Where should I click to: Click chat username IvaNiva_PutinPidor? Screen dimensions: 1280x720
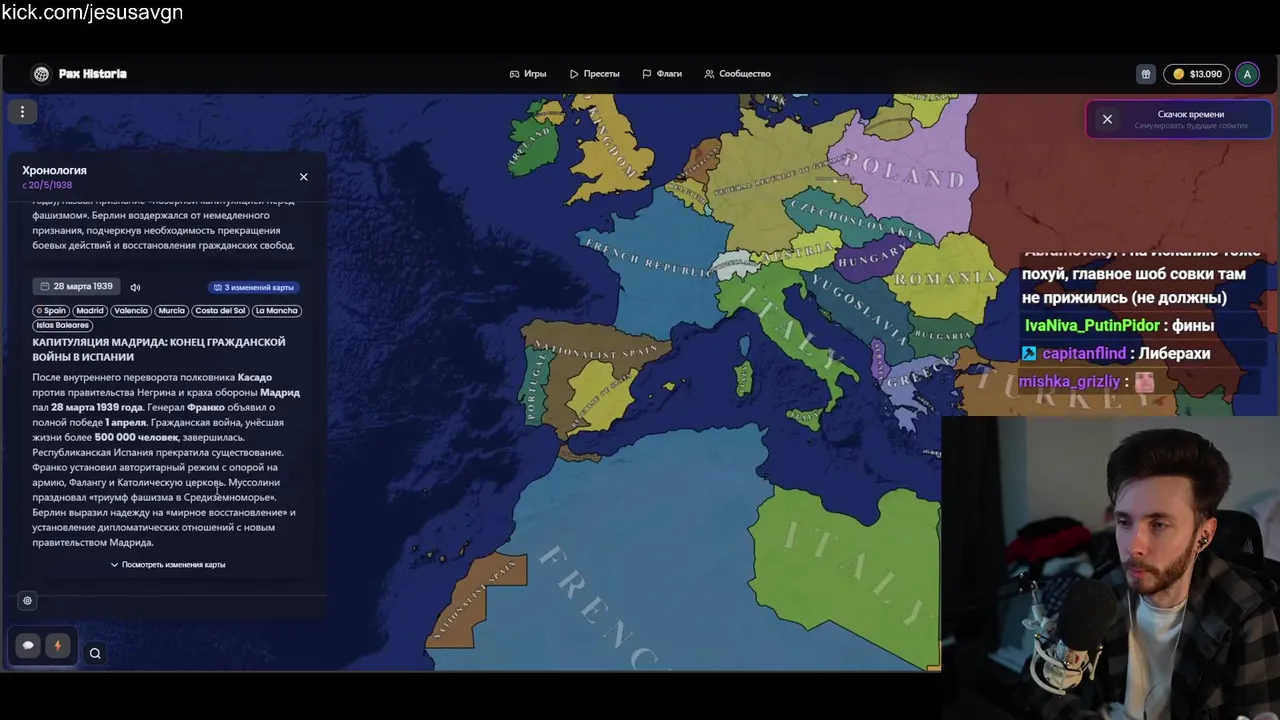pyautogui.click(x=1092, y=326)
